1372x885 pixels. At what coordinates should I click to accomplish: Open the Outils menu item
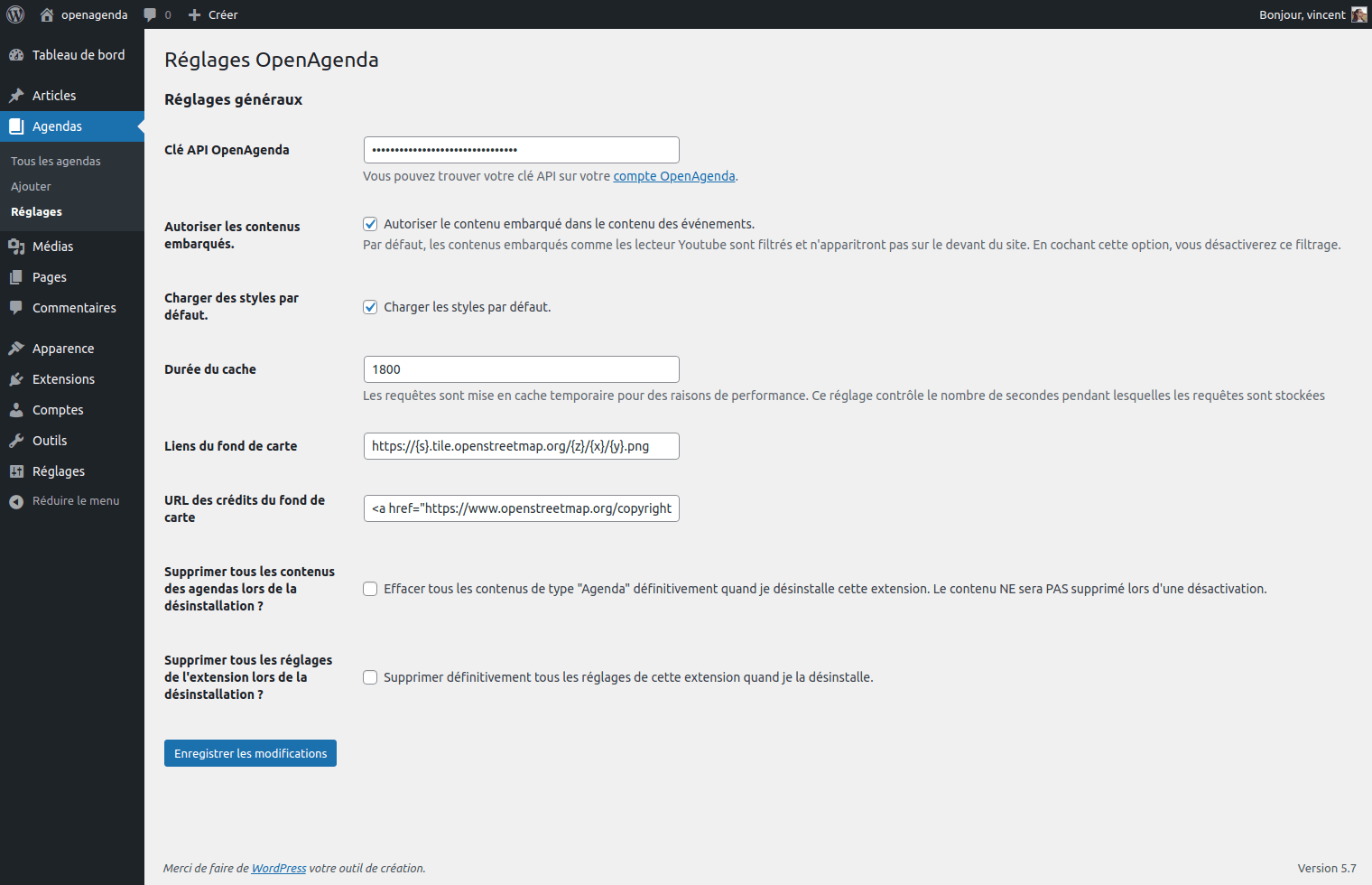(72, 441)
